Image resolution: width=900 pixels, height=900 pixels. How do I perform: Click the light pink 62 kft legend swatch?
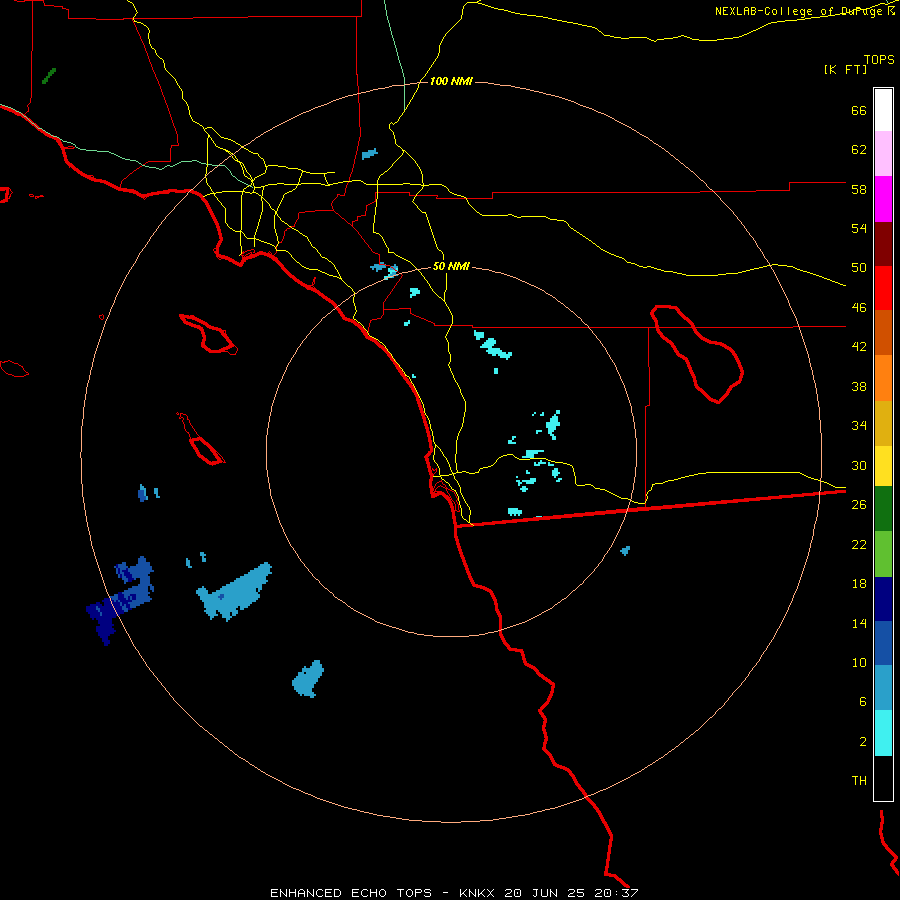(x=883, y=153)
